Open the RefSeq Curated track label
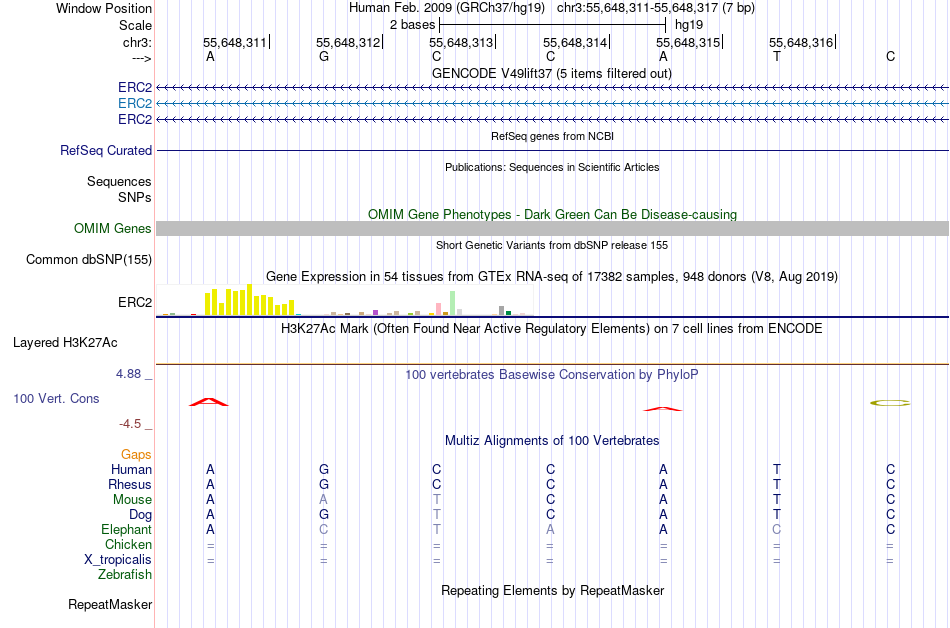Screen dimensions: 950x628 pyautogui.click(x=106, y=150)
